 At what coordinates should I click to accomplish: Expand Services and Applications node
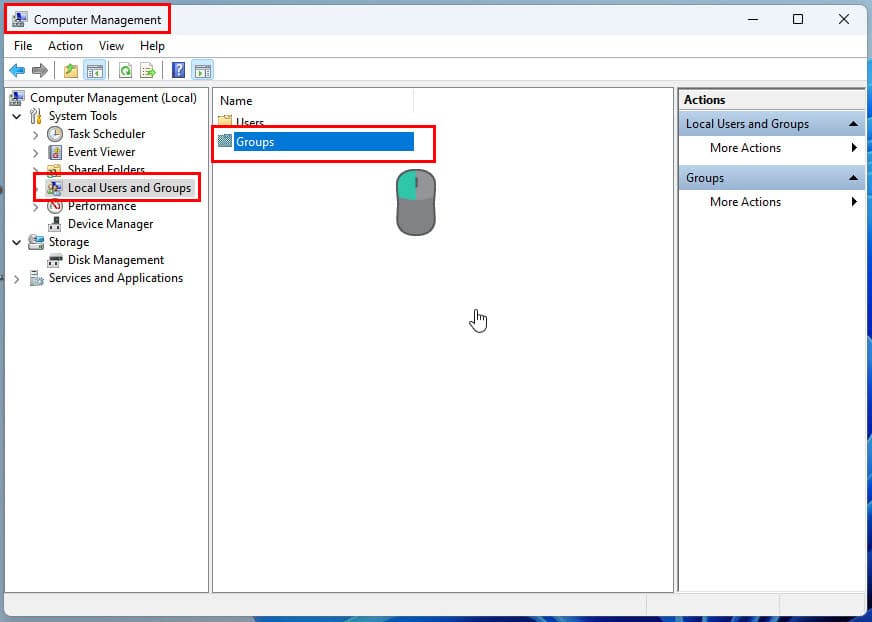pos(17,279)
